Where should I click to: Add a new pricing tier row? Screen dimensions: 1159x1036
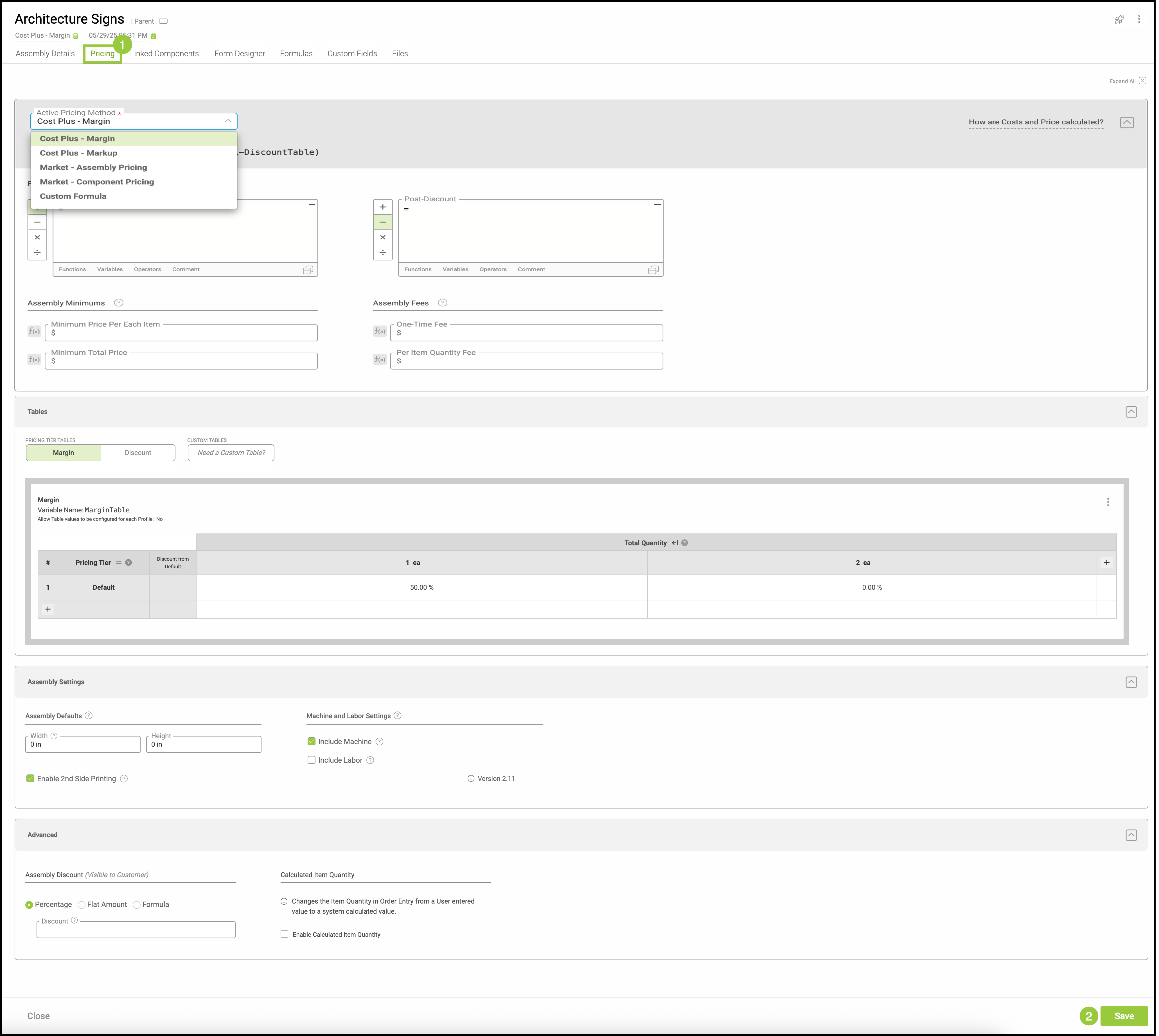coord(48,609)
